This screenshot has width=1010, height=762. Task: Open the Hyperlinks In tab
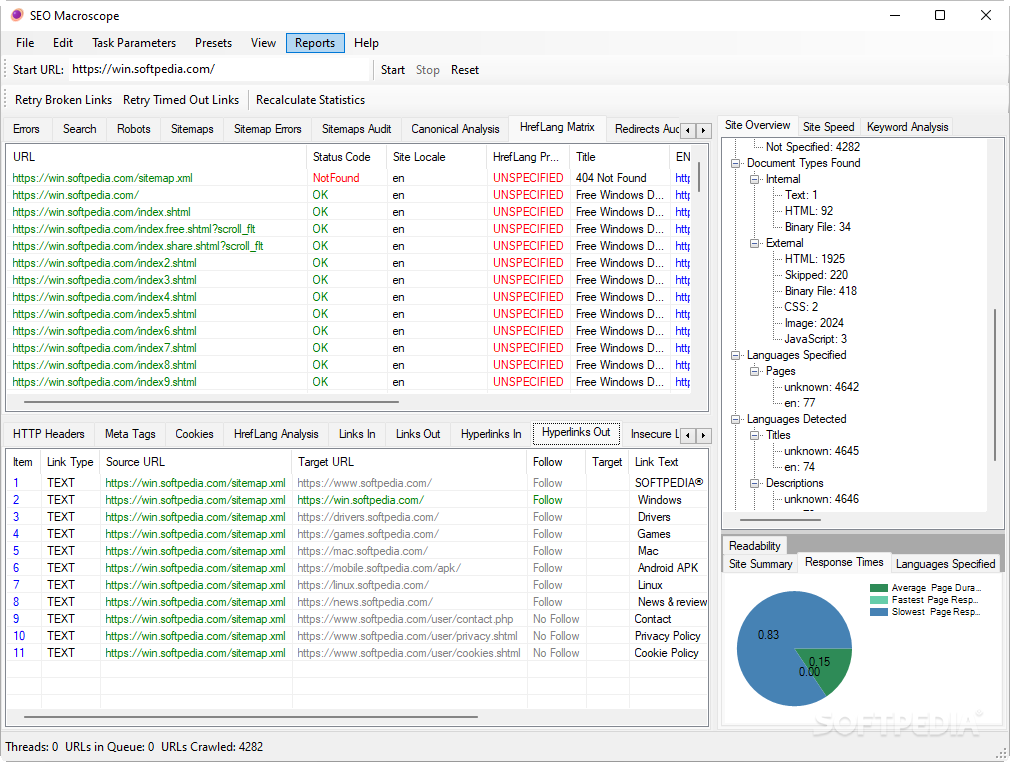(491, 434)
